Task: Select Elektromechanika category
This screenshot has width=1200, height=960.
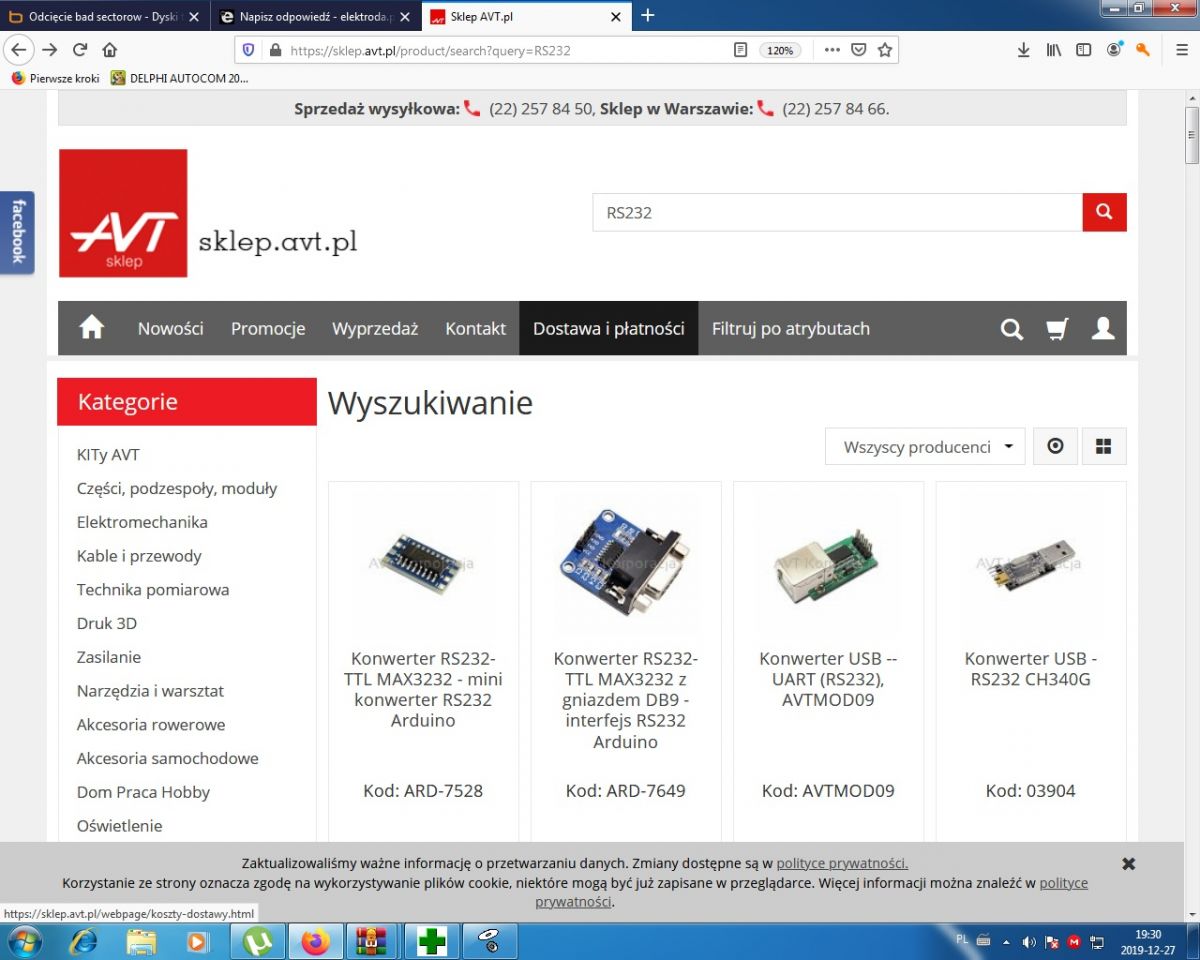Action: point(142,522)
